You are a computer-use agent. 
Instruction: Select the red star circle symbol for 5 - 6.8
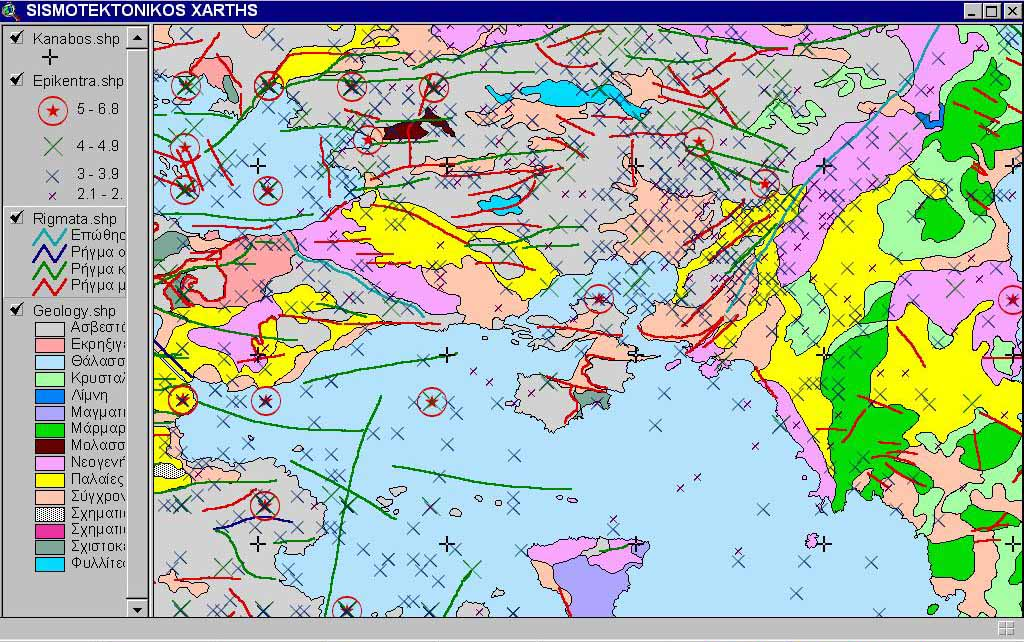52,110
